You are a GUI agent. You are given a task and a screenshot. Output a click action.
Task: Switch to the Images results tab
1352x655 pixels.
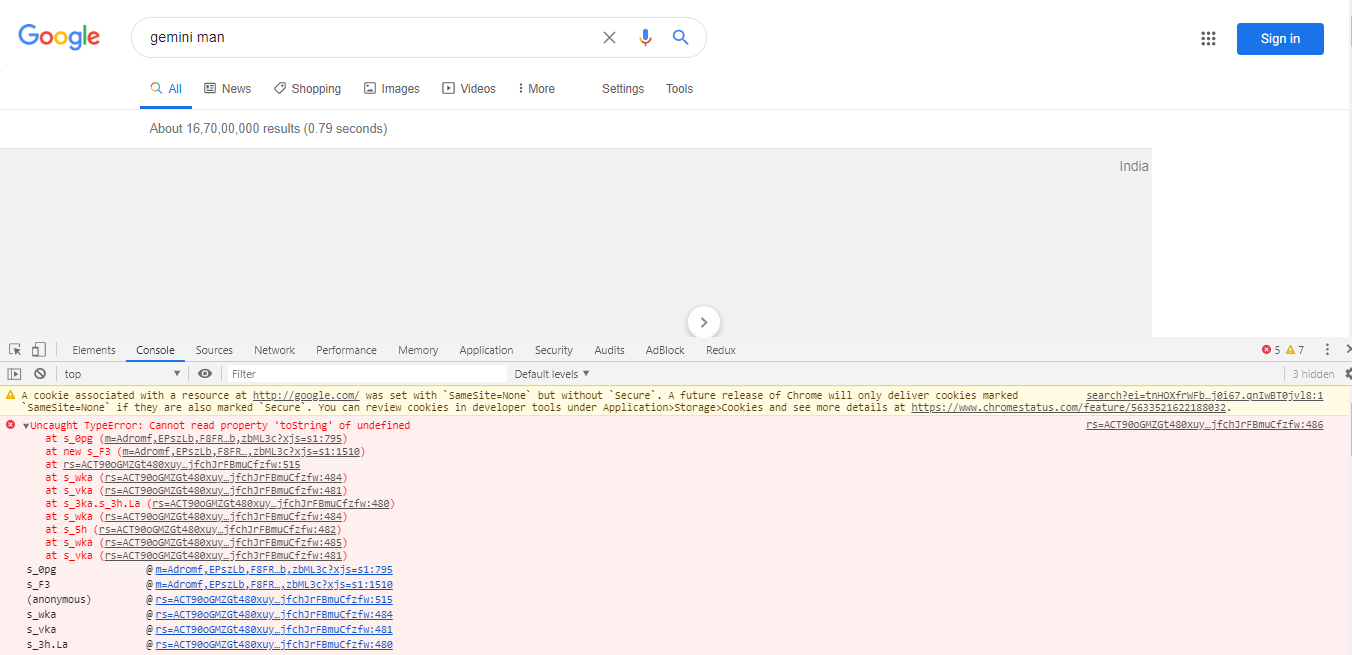click(x=391, y=89)
